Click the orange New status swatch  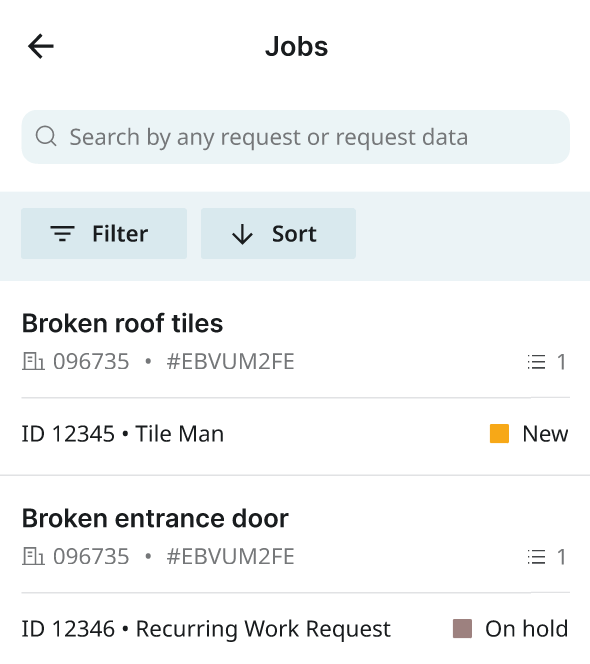click(x=499, y=434)
